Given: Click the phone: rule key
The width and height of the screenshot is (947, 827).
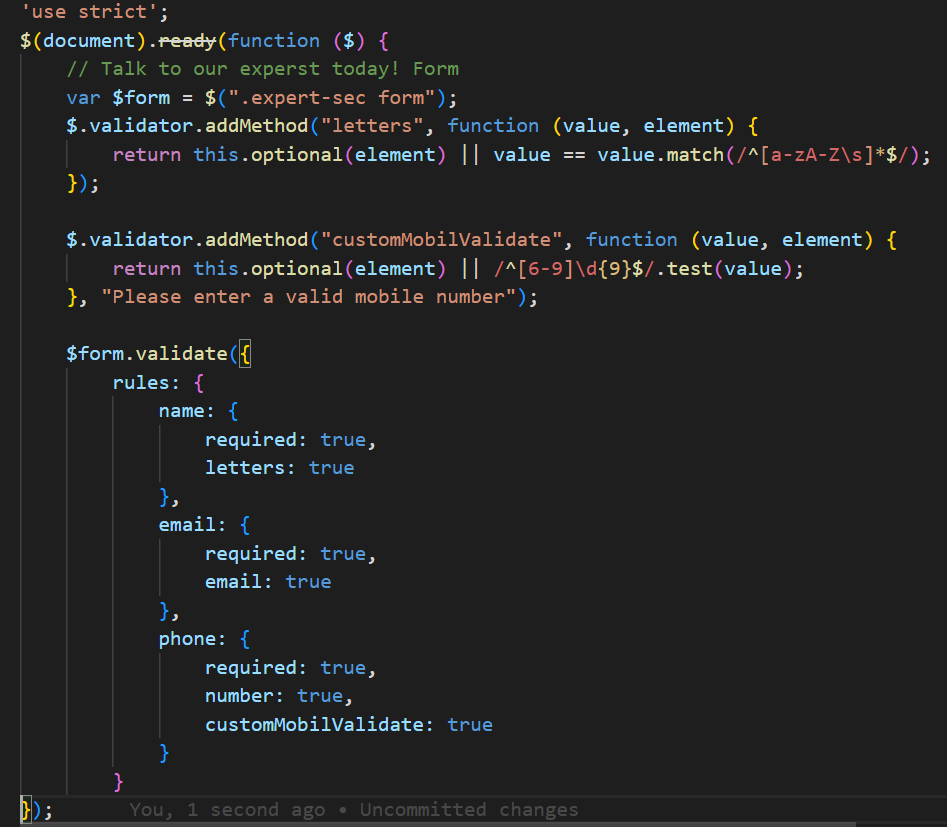Looking at the screenshot, I should click(x=192, y=639).
